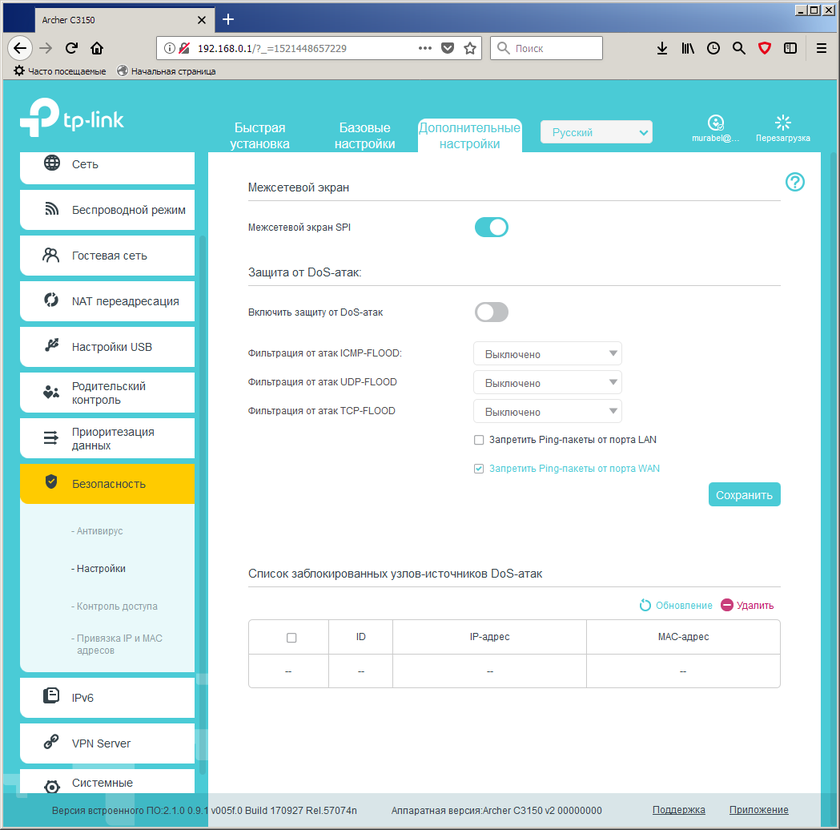Switch to the Базовые настройки tab
The width and height of the screenshot is (840, 830).
[365, 136]
